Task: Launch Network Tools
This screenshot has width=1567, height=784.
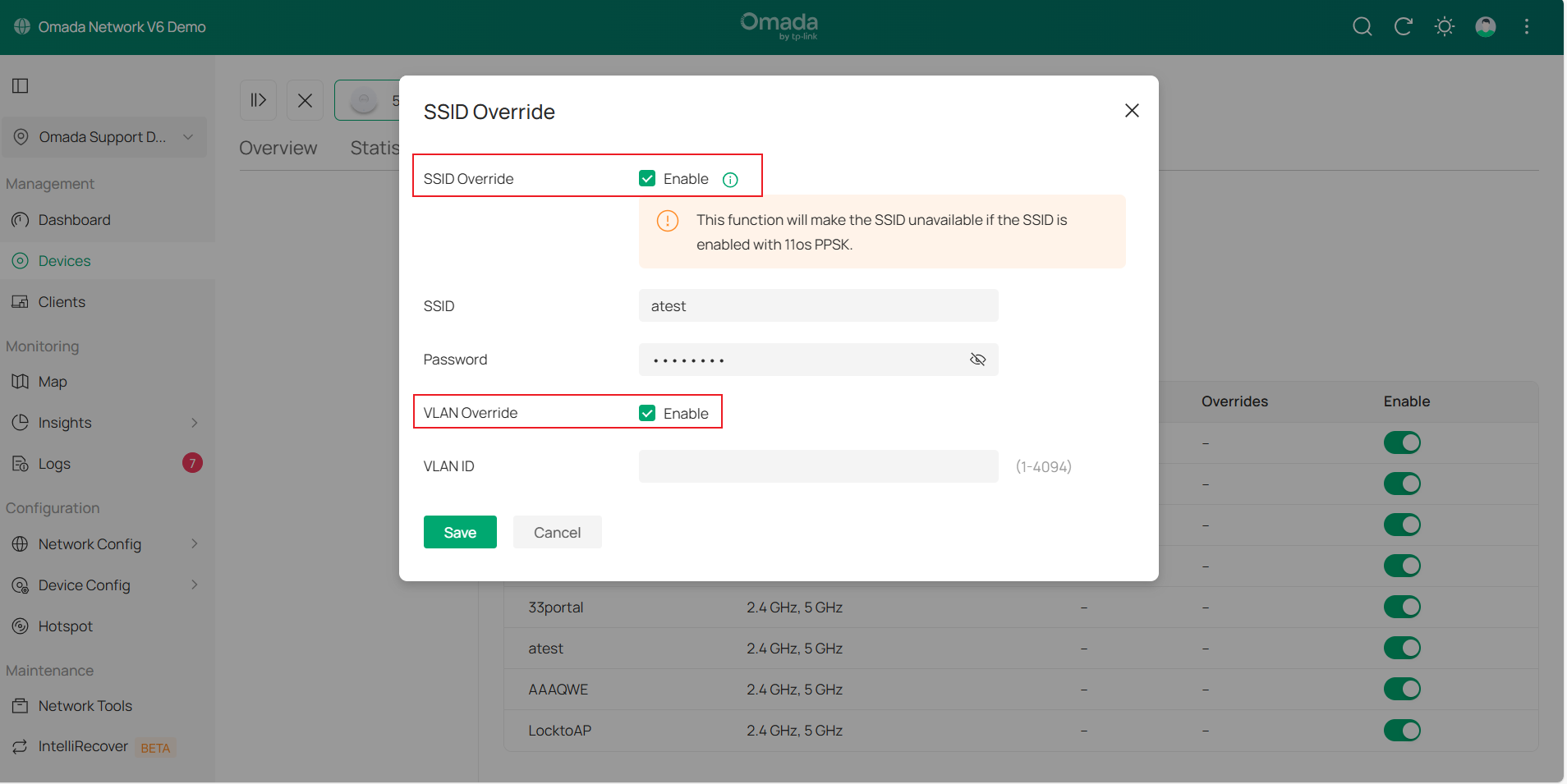Action: (x=85, y=705)
